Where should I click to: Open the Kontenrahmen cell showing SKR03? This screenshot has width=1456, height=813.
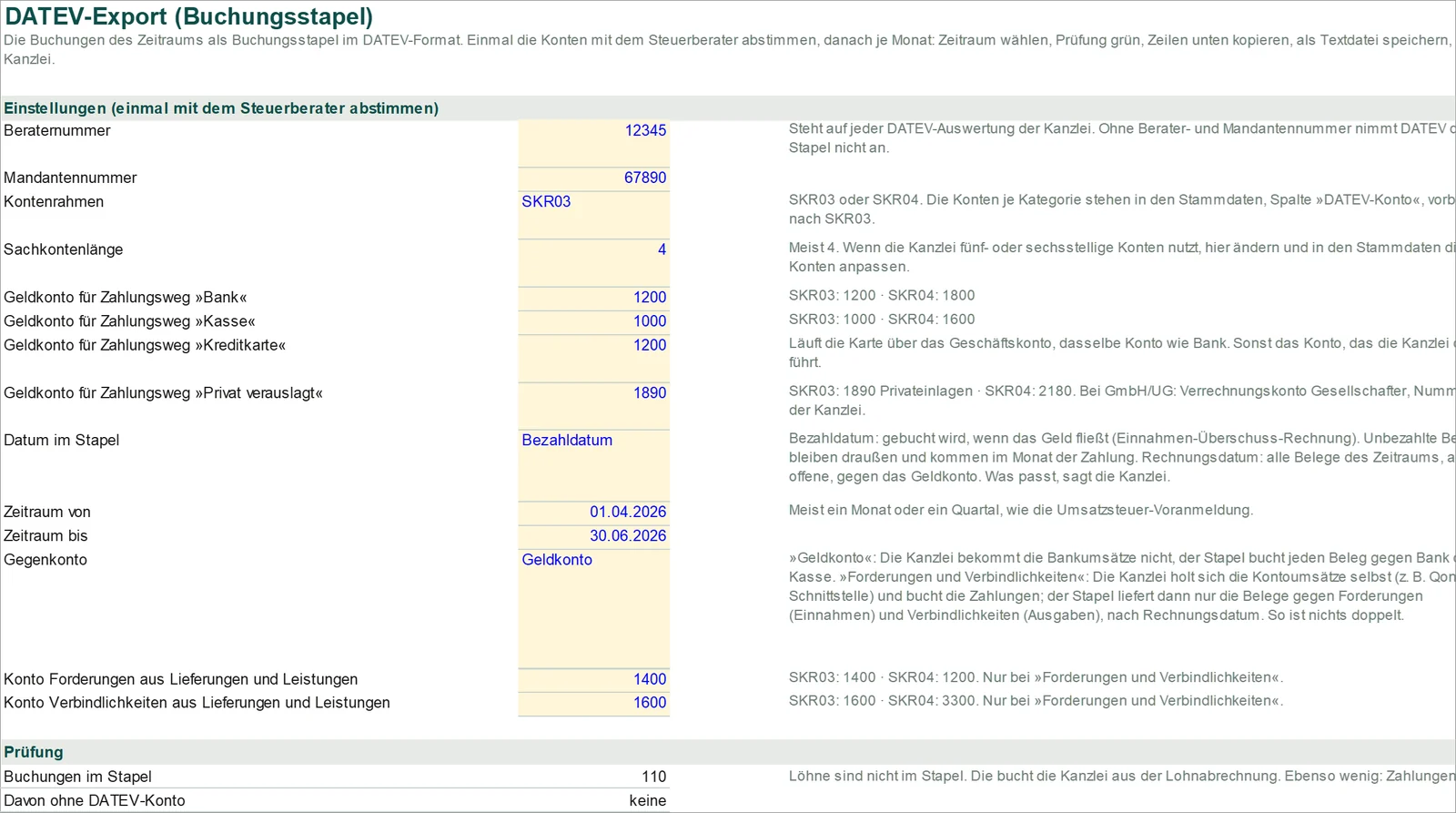point(594,215)
